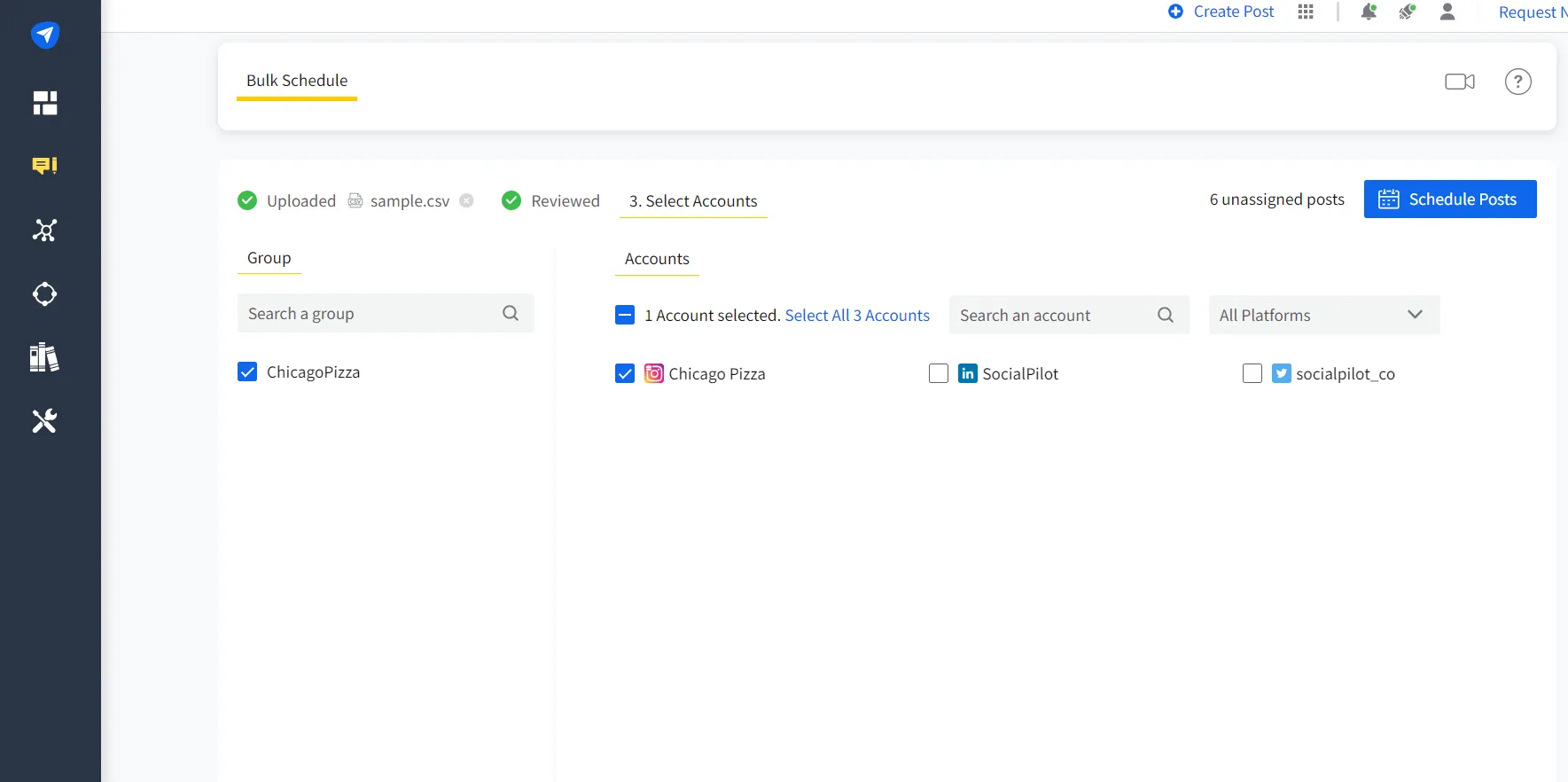Click the green Reviewed check icon
Image resolution: width=1568 pixels, height=782 pixels.
coord(511,200)
